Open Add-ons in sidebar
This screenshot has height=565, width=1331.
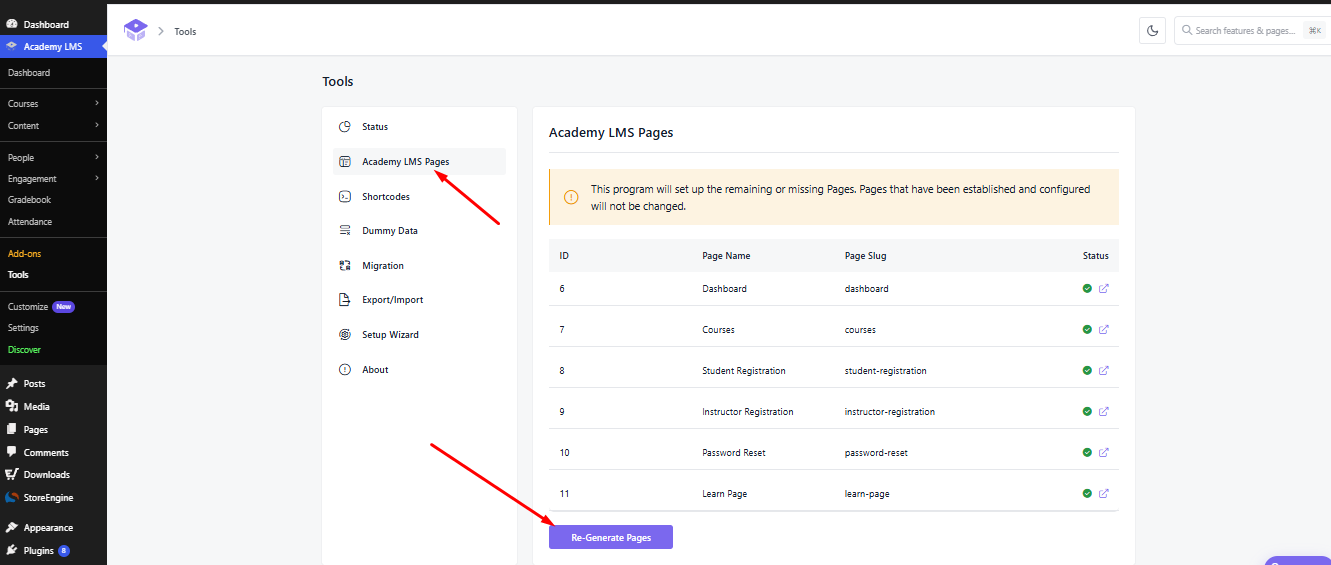click(x=24, y=254)
